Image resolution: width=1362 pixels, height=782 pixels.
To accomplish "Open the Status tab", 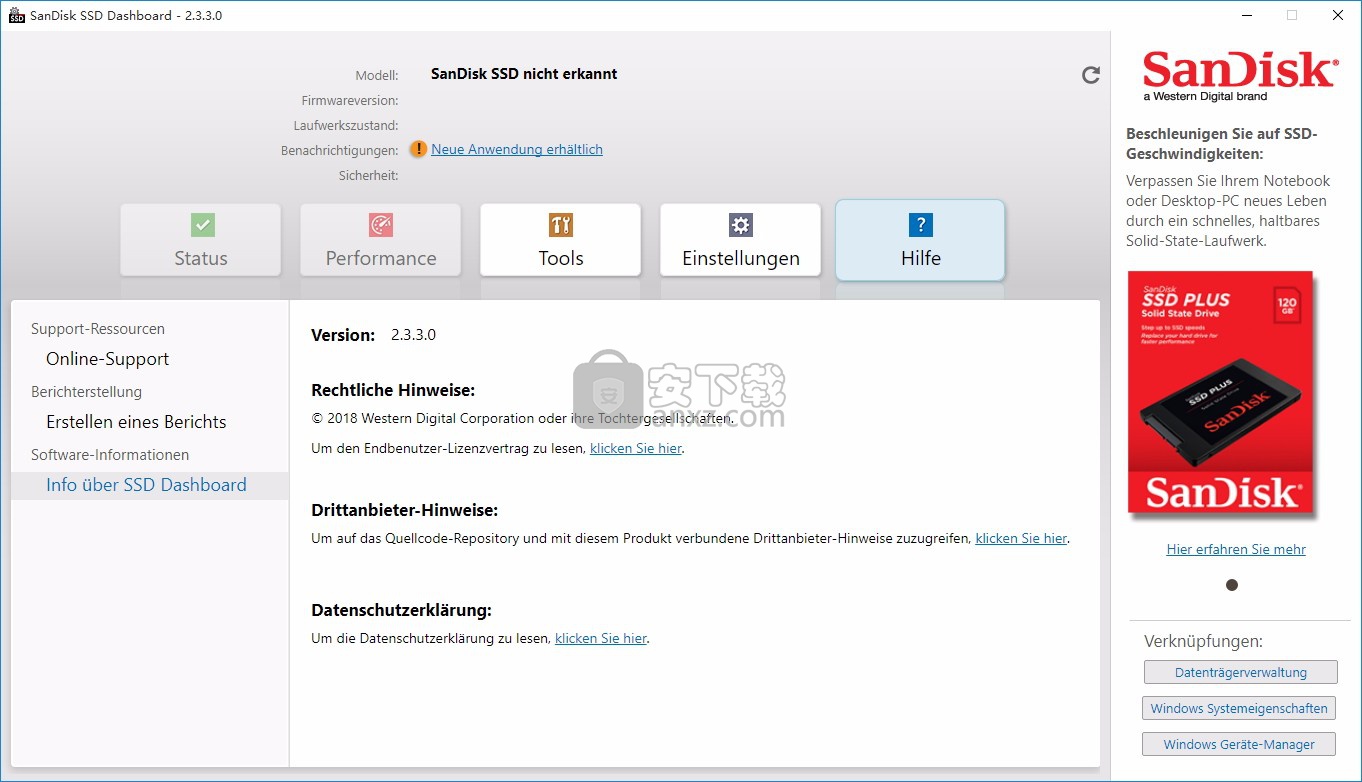I will 201,240.
